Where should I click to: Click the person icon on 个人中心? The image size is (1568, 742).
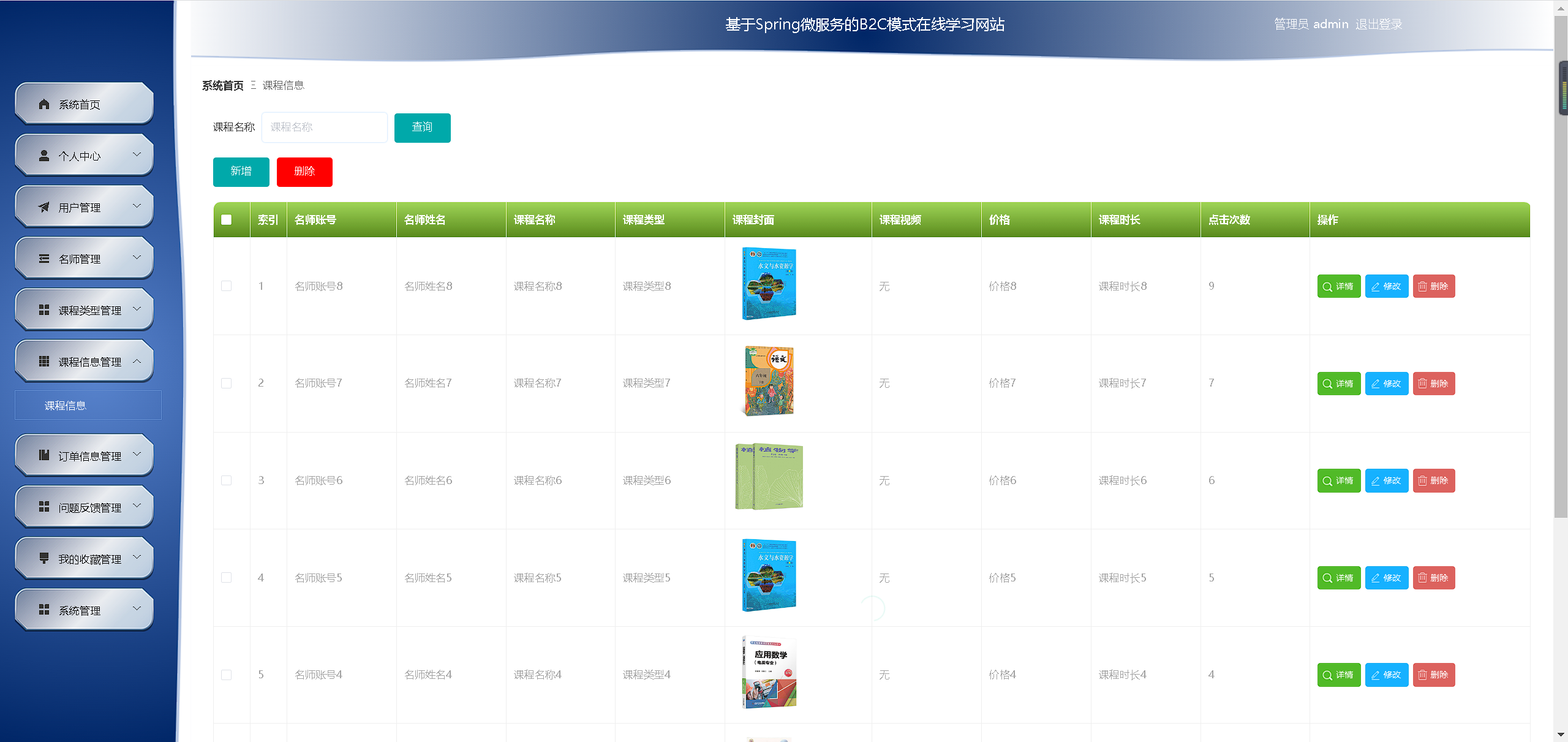tap(43, 155)
